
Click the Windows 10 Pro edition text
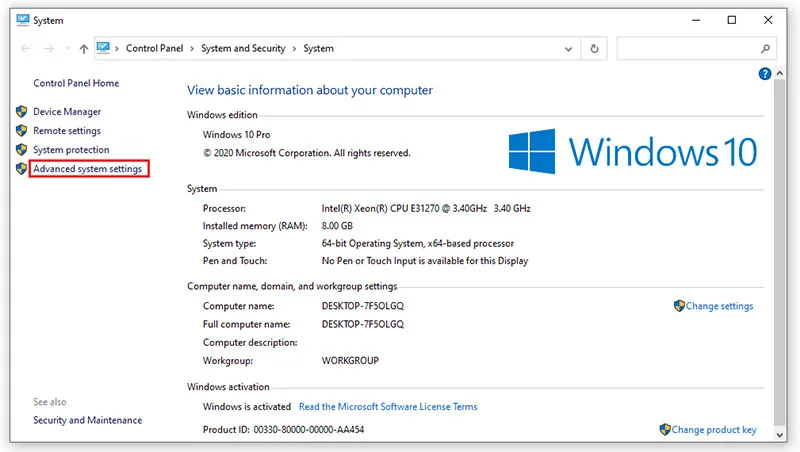pyautogui.click(x=236, y=135)
